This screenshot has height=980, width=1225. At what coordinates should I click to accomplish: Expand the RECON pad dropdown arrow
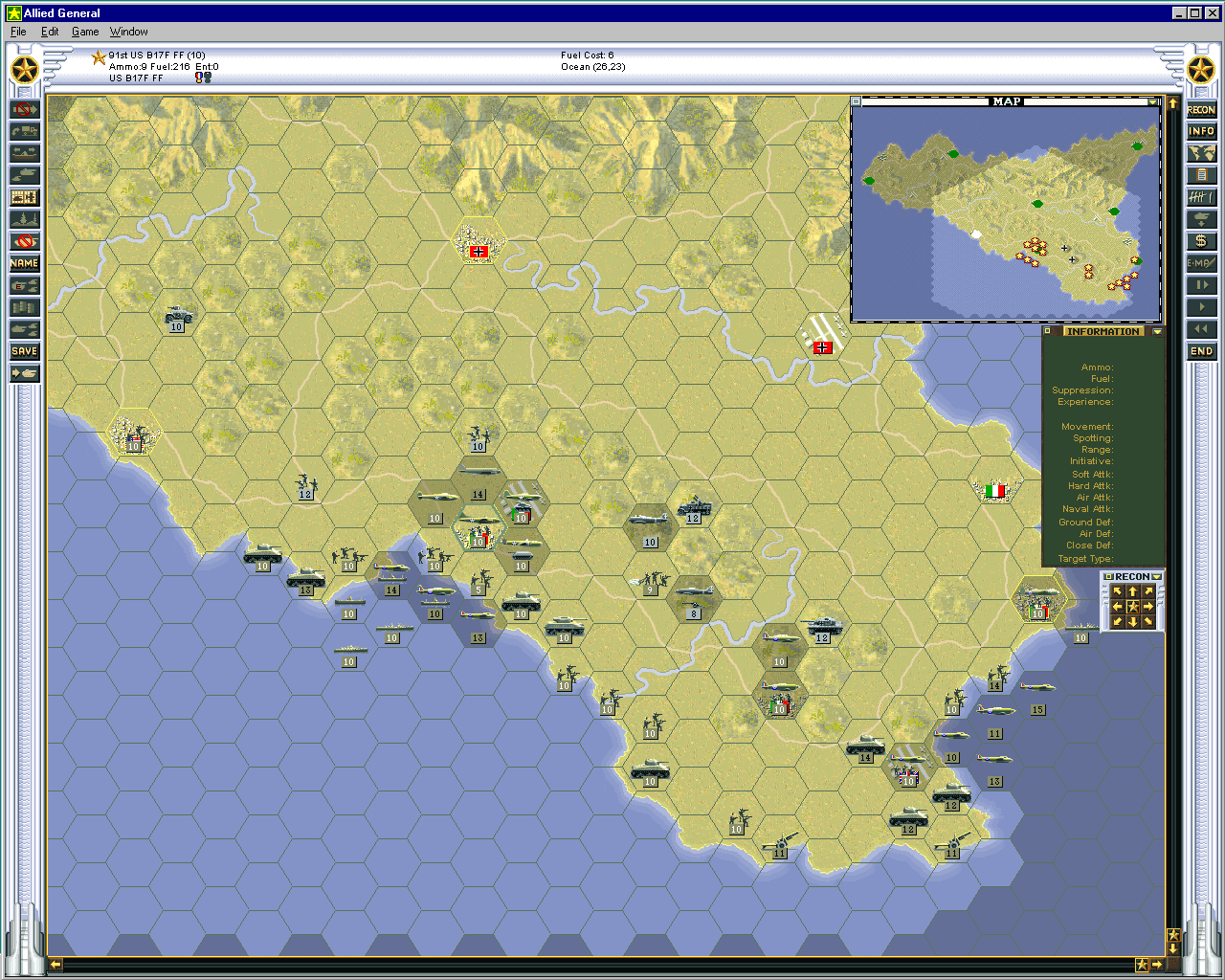tap(1157, 577)
